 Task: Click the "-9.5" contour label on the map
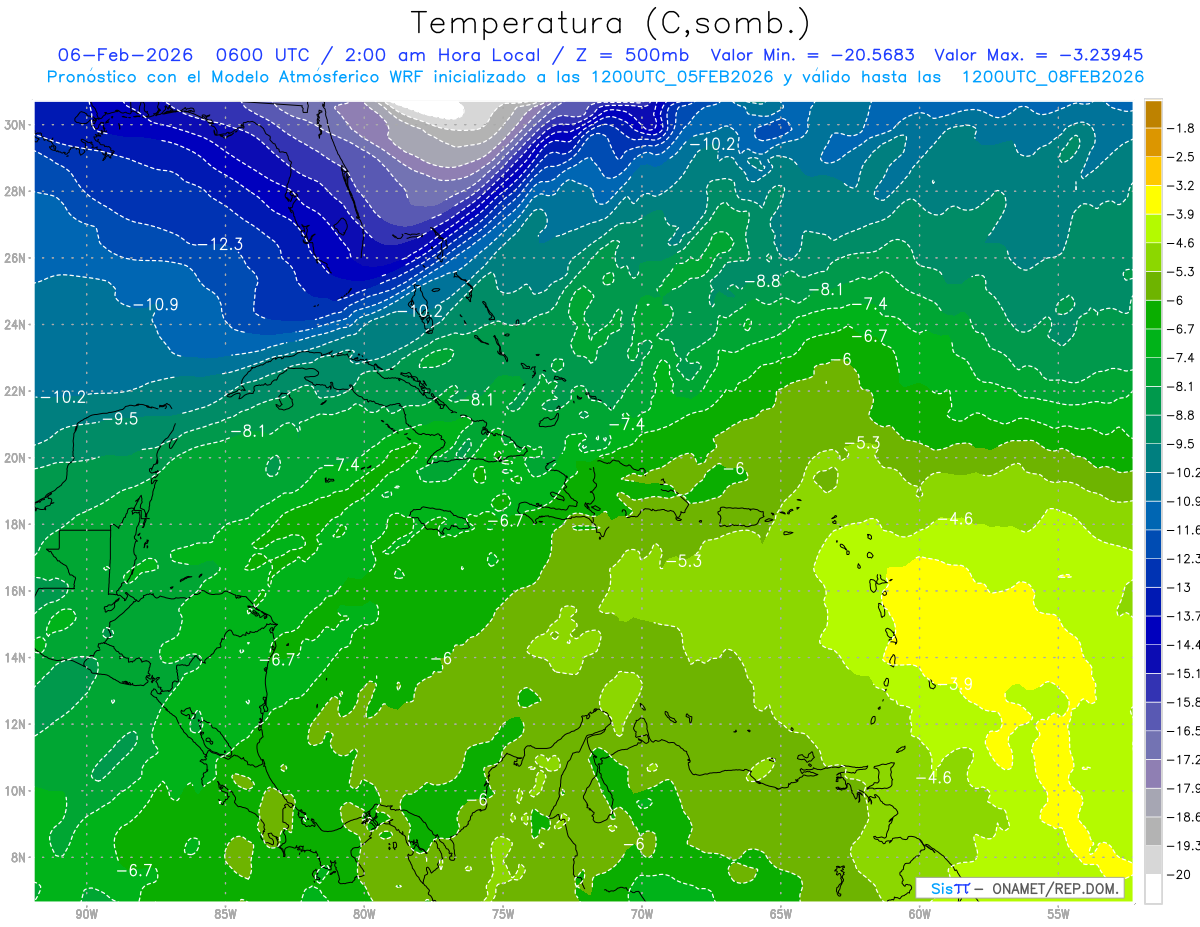pos(120,419)
